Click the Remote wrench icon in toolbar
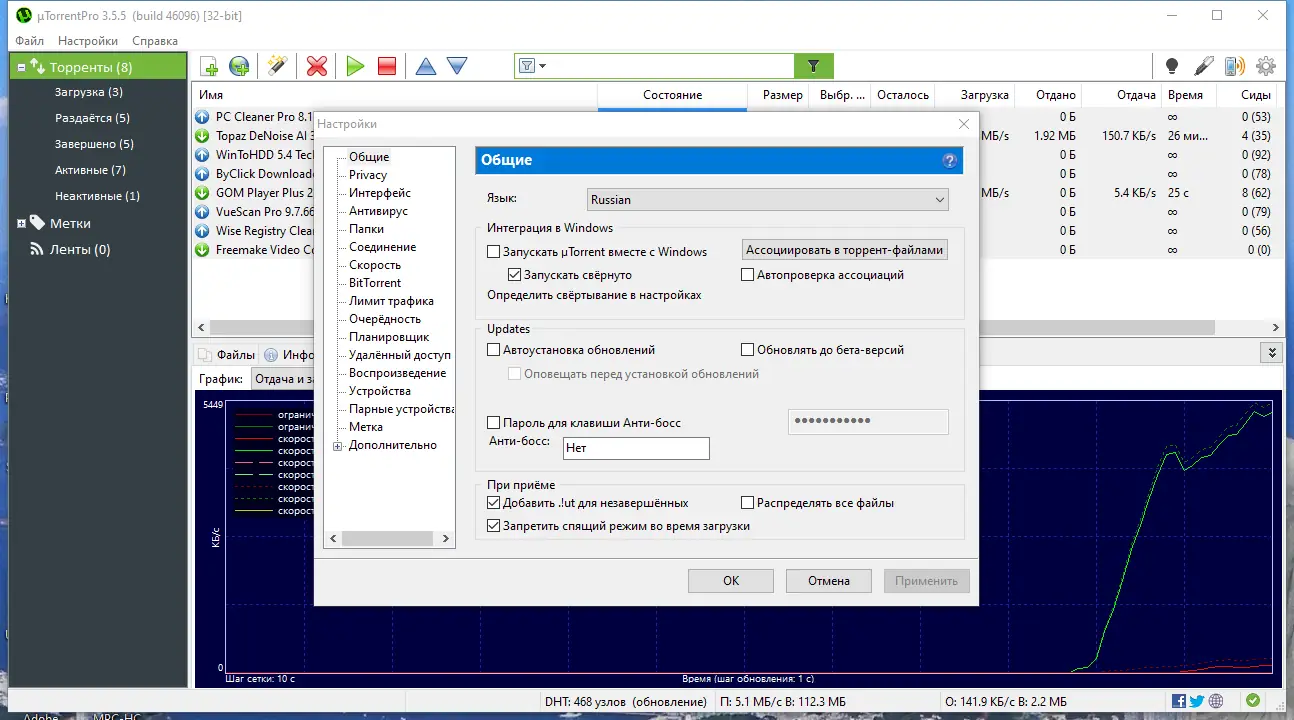 (1204, 66)
